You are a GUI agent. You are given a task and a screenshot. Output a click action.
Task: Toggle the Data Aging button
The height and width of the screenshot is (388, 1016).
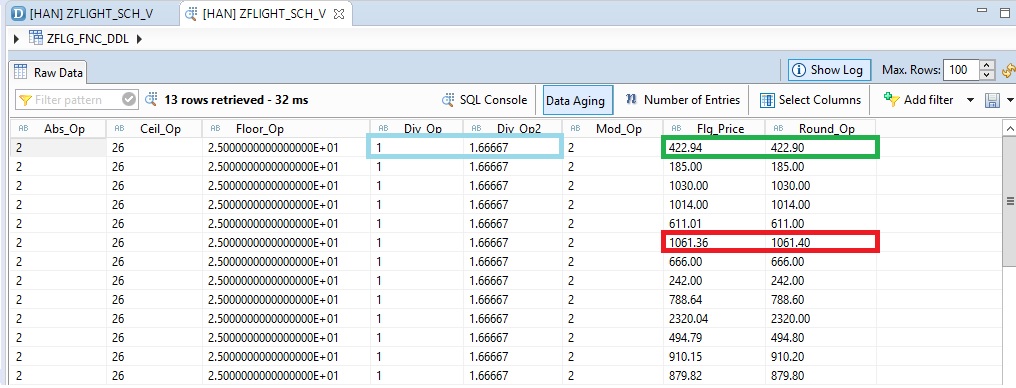point(575,100)
